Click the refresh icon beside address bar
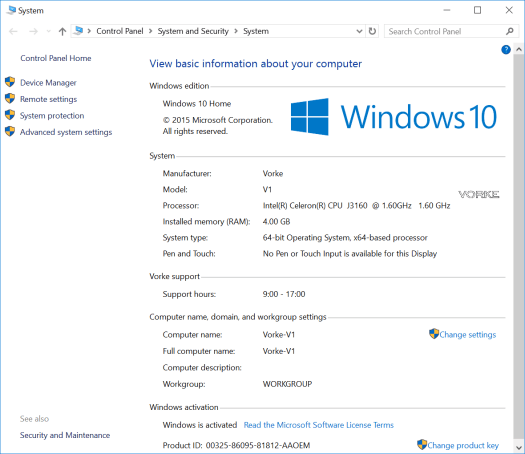This screenshot has width=525, height=454. point(372,31)
